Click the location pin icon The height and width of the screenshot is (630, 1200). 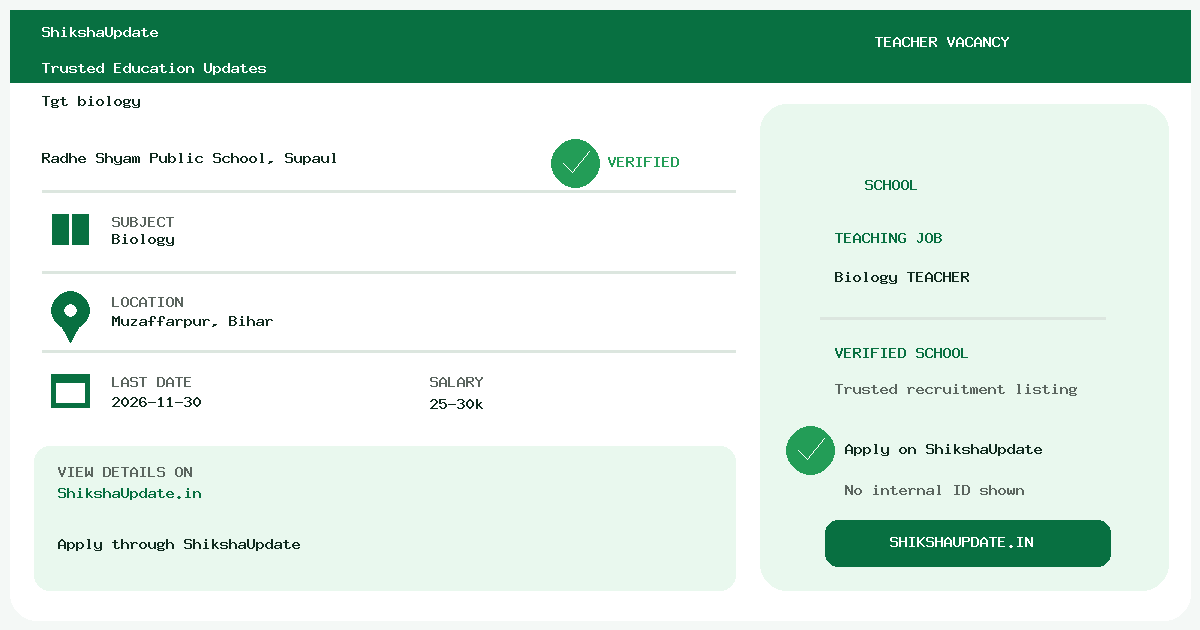(70, 317)
